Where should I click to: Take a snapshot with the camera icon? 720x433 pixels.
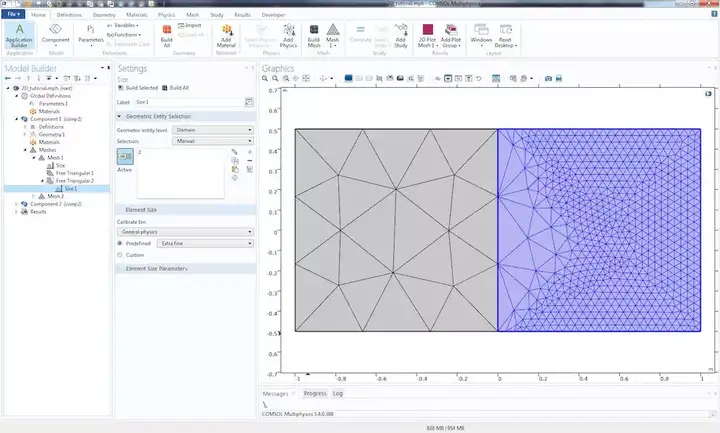coord(548,79)
